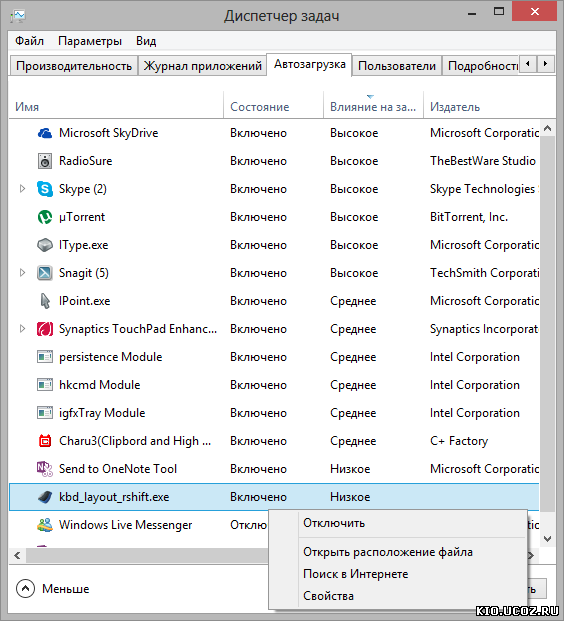Click the IPoint.exe mouse pointer icon

coord(45,301)
